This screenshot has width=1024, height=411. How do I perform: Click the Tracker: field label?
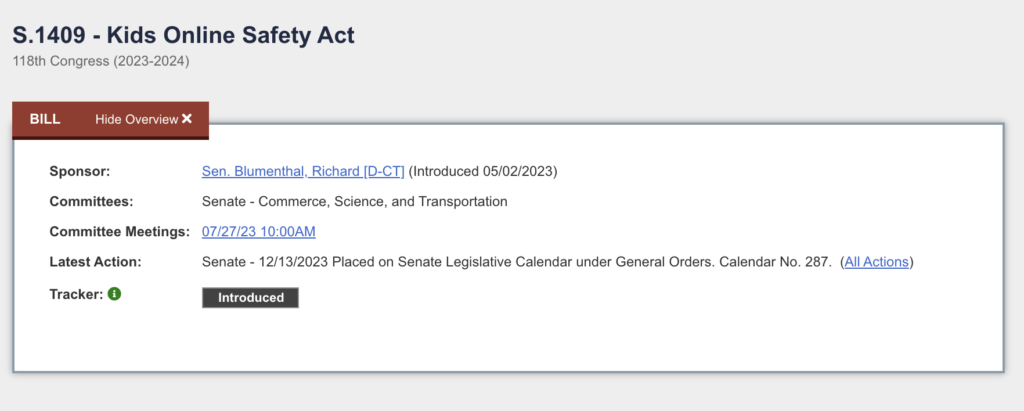point(76,294)
